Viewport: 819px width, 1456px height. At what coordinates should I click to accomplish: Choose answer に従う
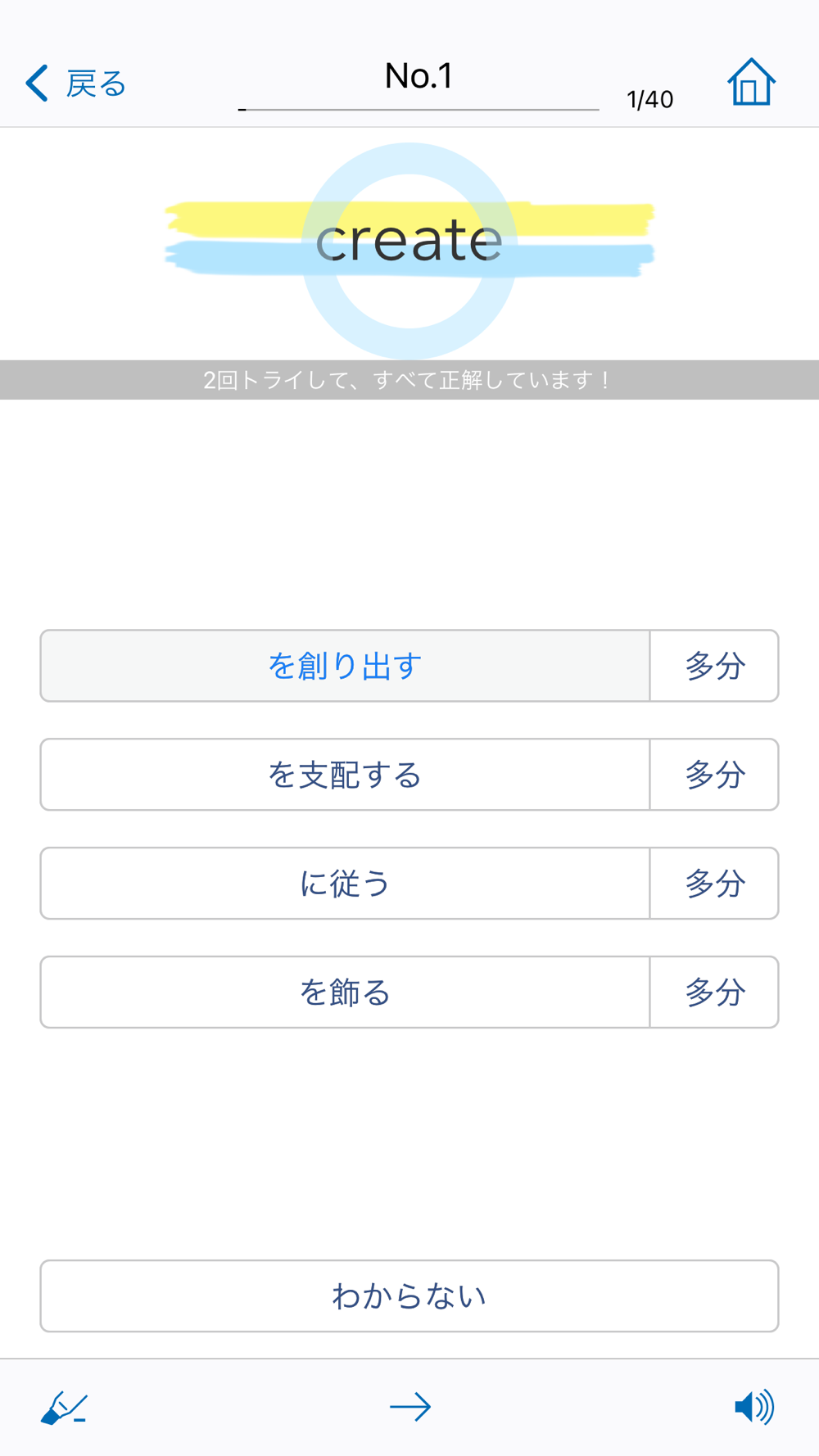345,884
